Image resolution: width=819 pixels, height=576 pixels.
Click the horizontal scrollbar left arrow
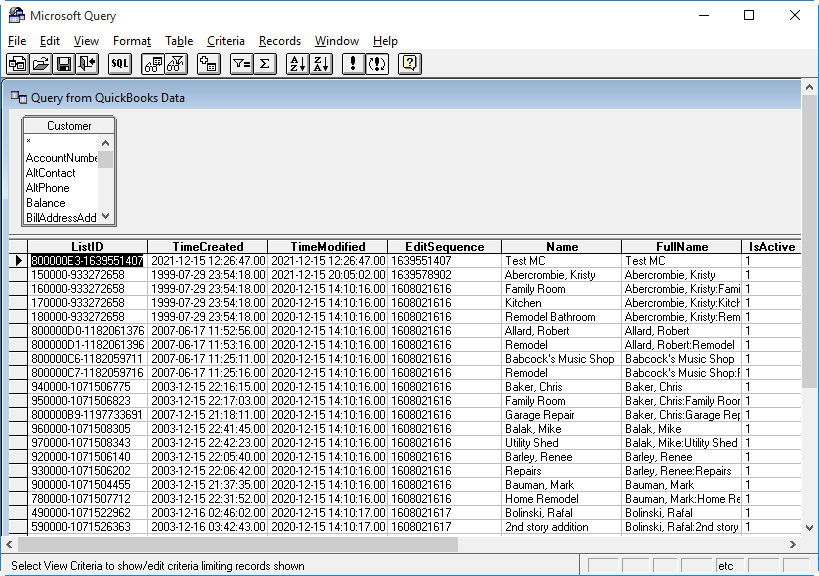tap(9, 544)
